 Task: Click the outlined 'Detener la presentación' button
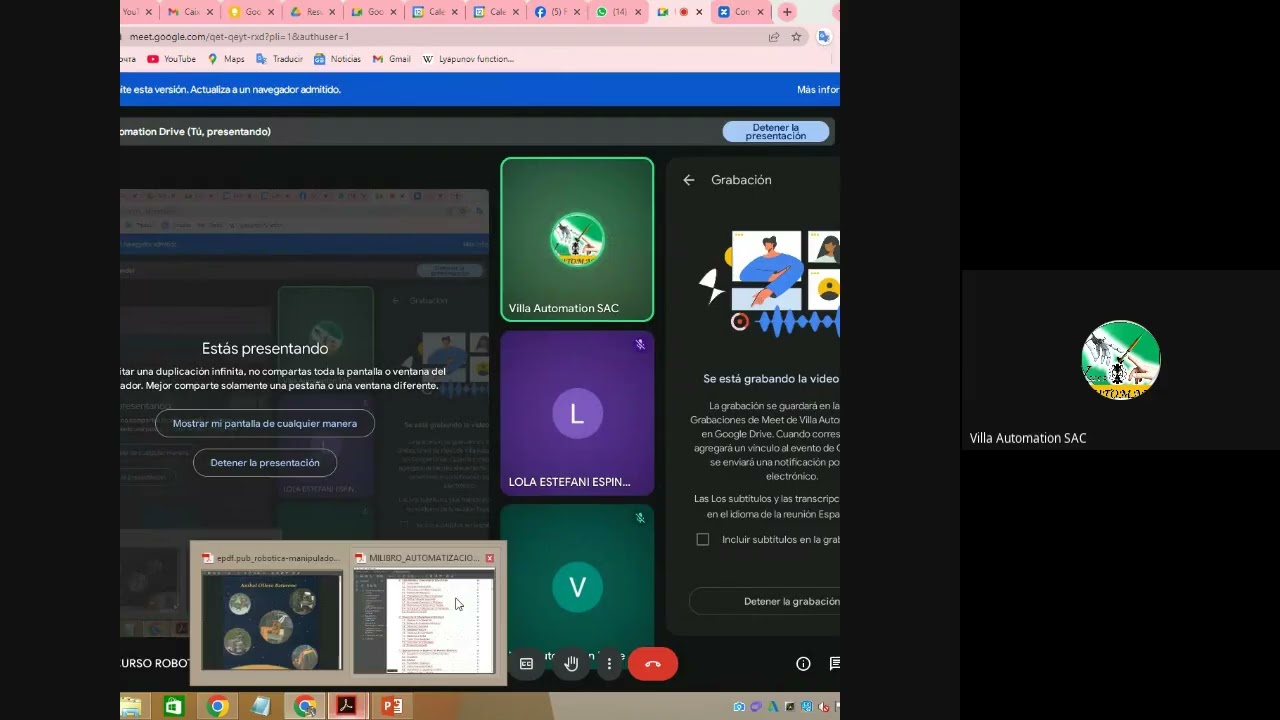coord(265,463)
